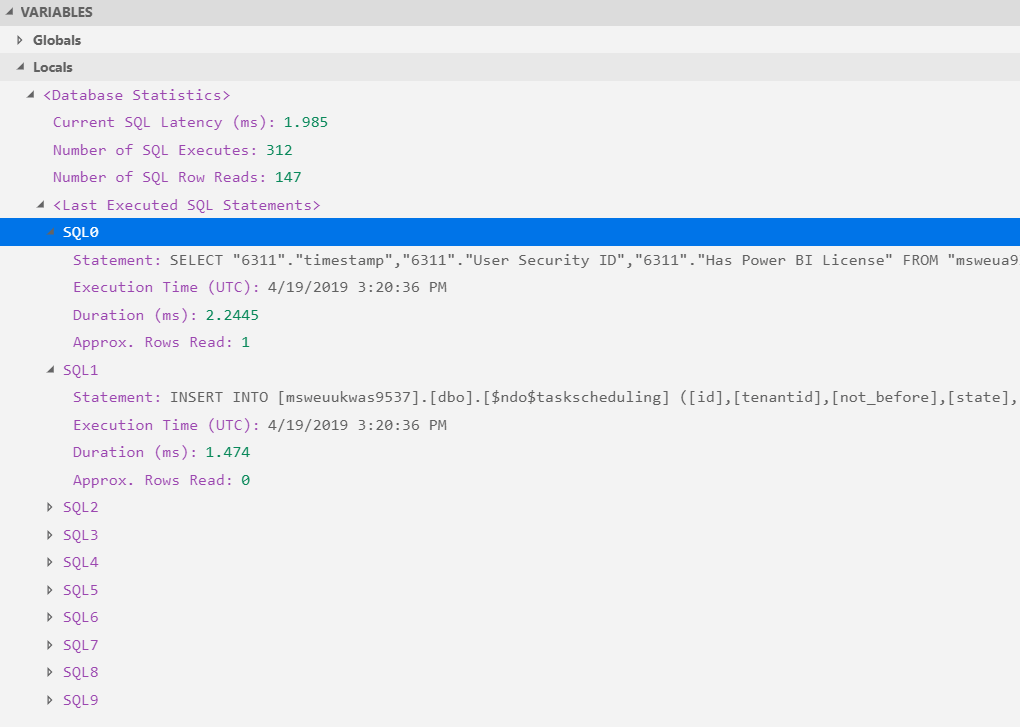Image resolution: width=1020 pixels, height=727 pixels.
Task: Collapse the SQL0 node arrow
Action: 50,232
